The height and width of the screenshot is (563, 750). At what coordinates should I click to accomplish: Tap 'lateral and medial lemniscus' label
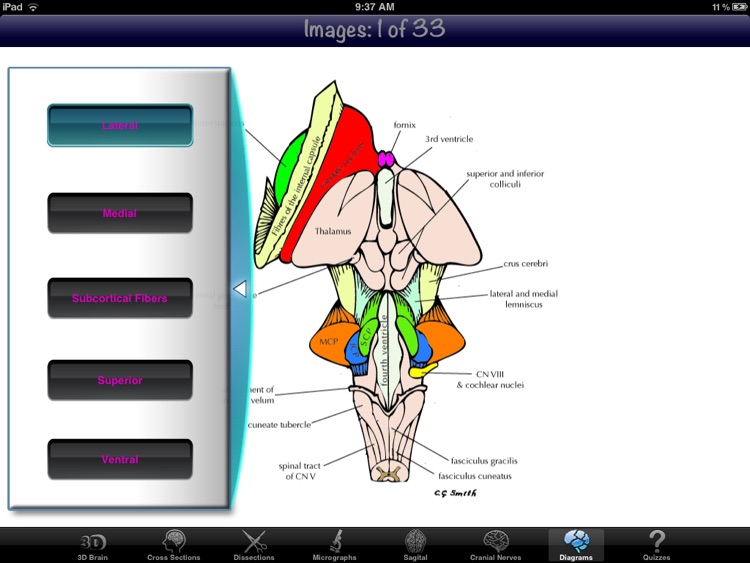click(524, 299)
